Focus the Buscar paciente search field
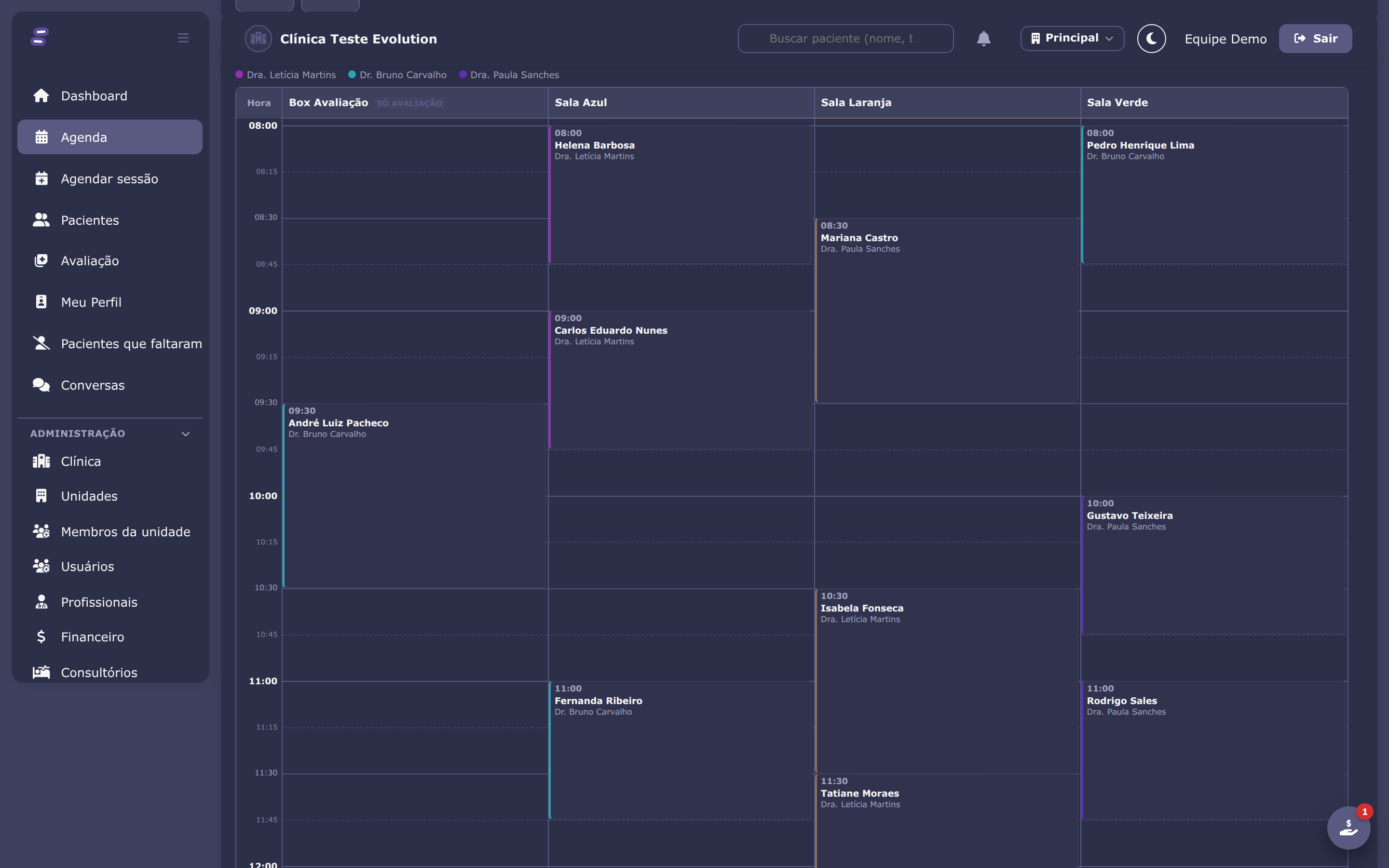This screenshot has width=1389, height=868. (x=845, y=39)
